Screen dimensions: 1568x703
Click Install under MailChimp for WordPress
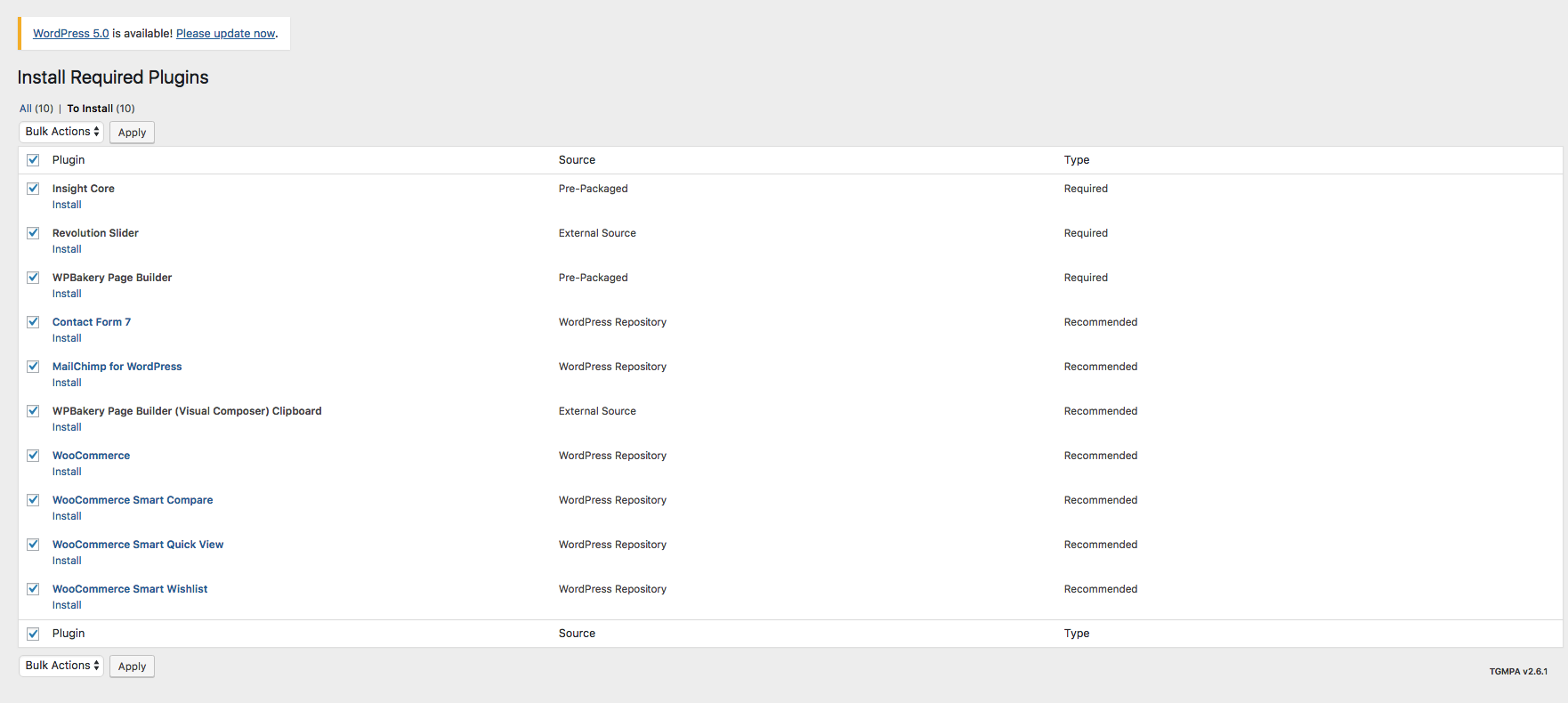(x=67, y=383)
